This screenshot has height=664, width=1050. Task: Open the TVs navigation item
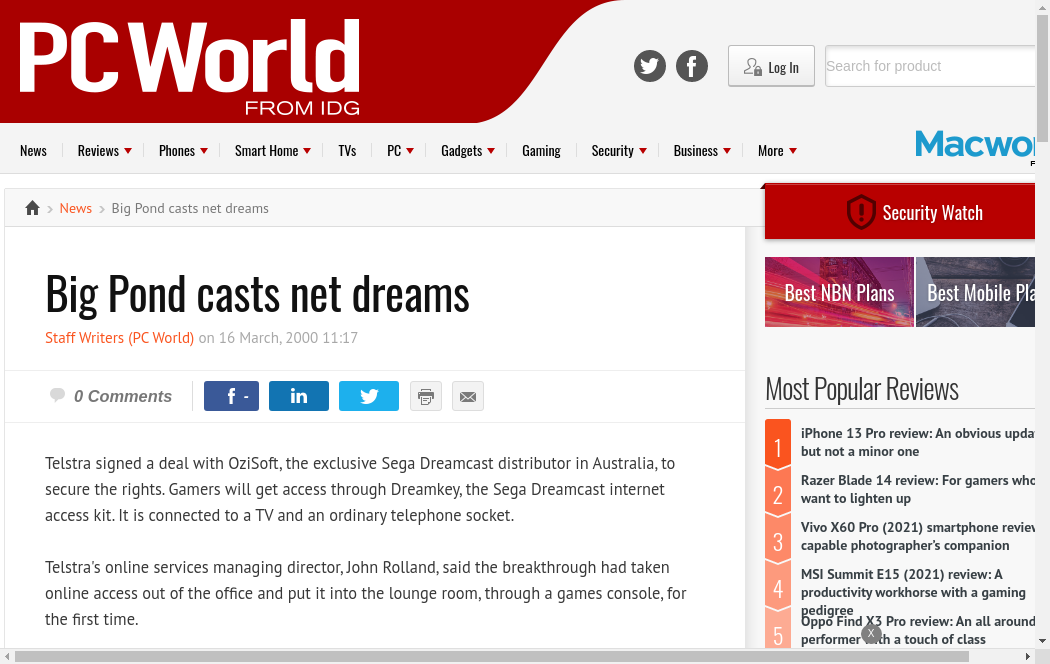[347, 151]
